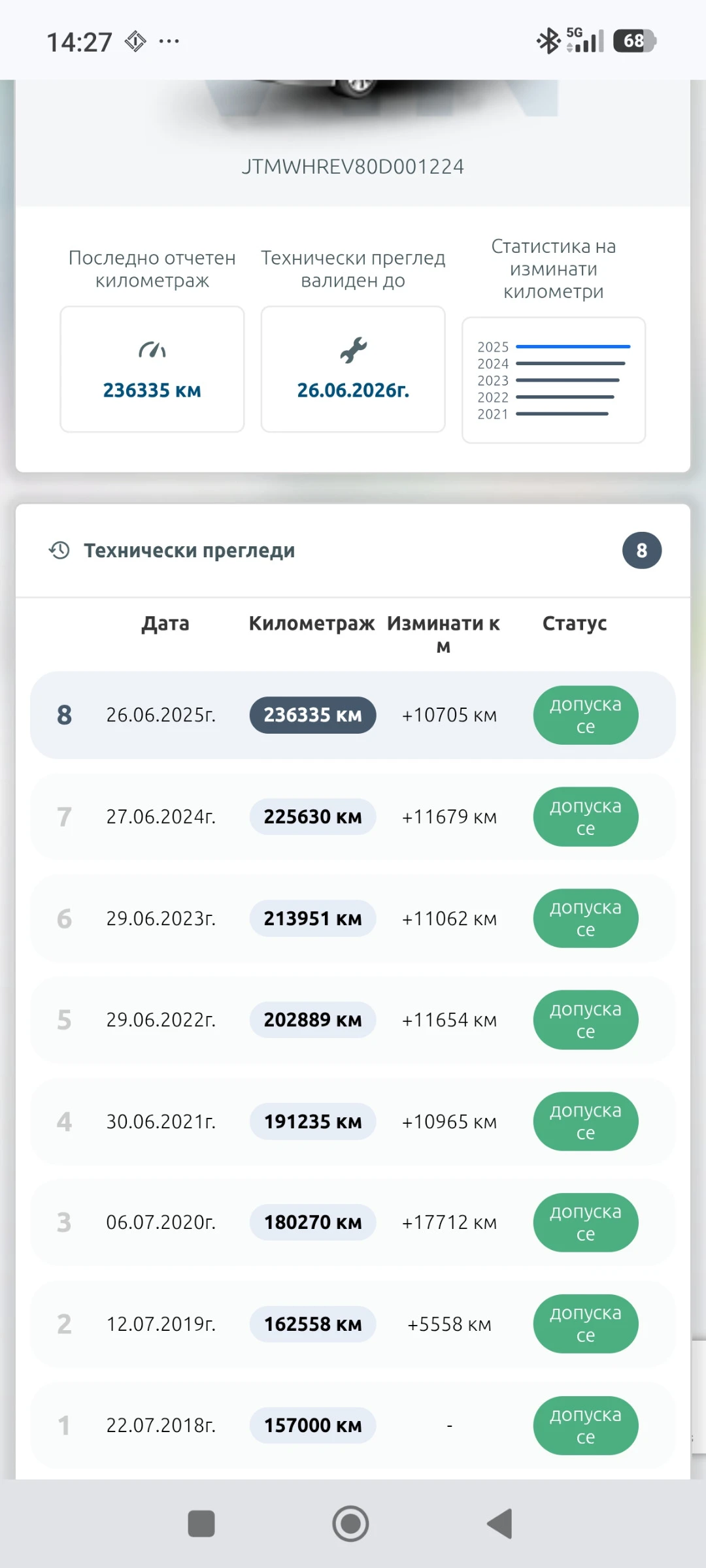
Task: Open recent apps with square button
Action: pyautogui.click(x=201, y=1524)
